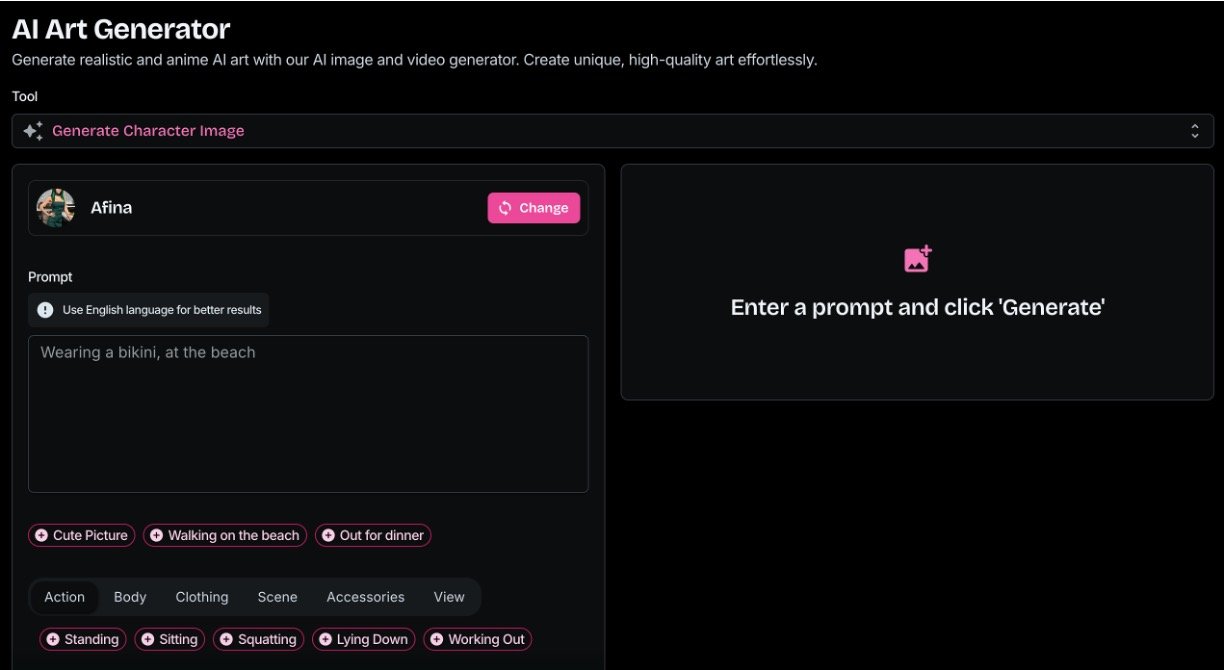This screenshot has width=1224, height=670.
Task: Switch to the Body tab
Action: (130, 597)
